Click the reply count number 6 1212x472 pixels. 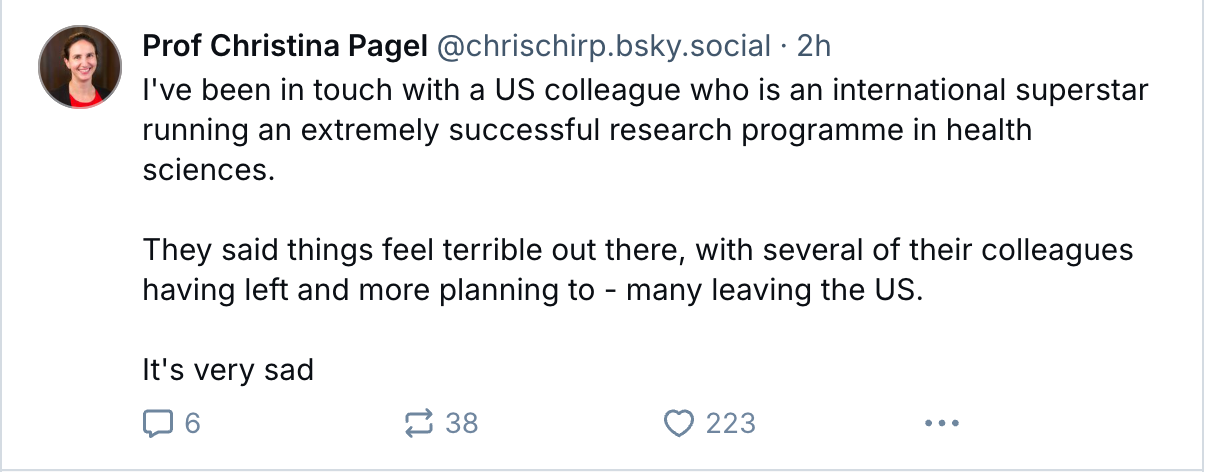coord(192,423)
